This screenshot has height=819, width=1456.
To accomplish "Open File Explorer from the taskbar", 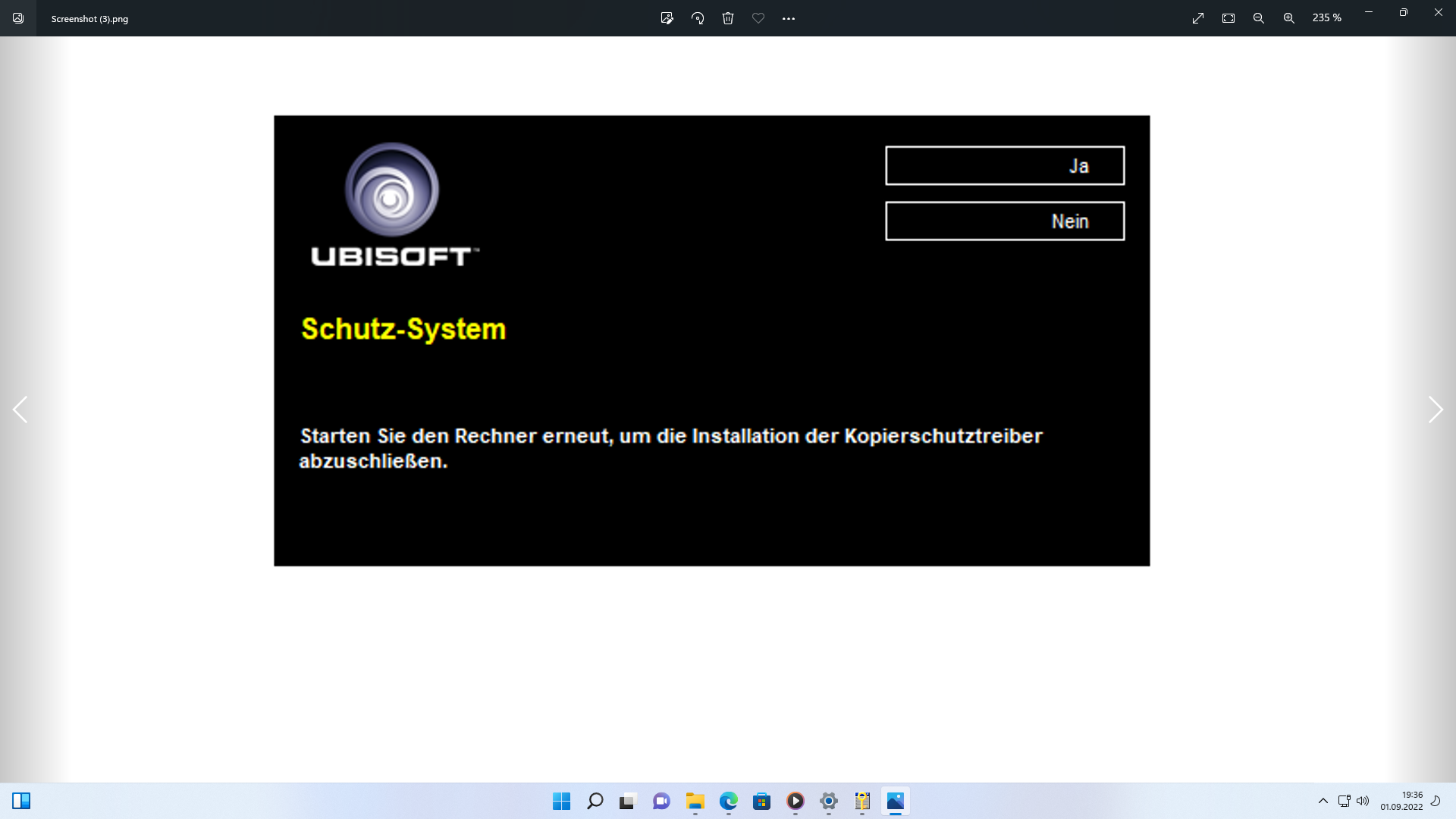I will click(695, 801).
